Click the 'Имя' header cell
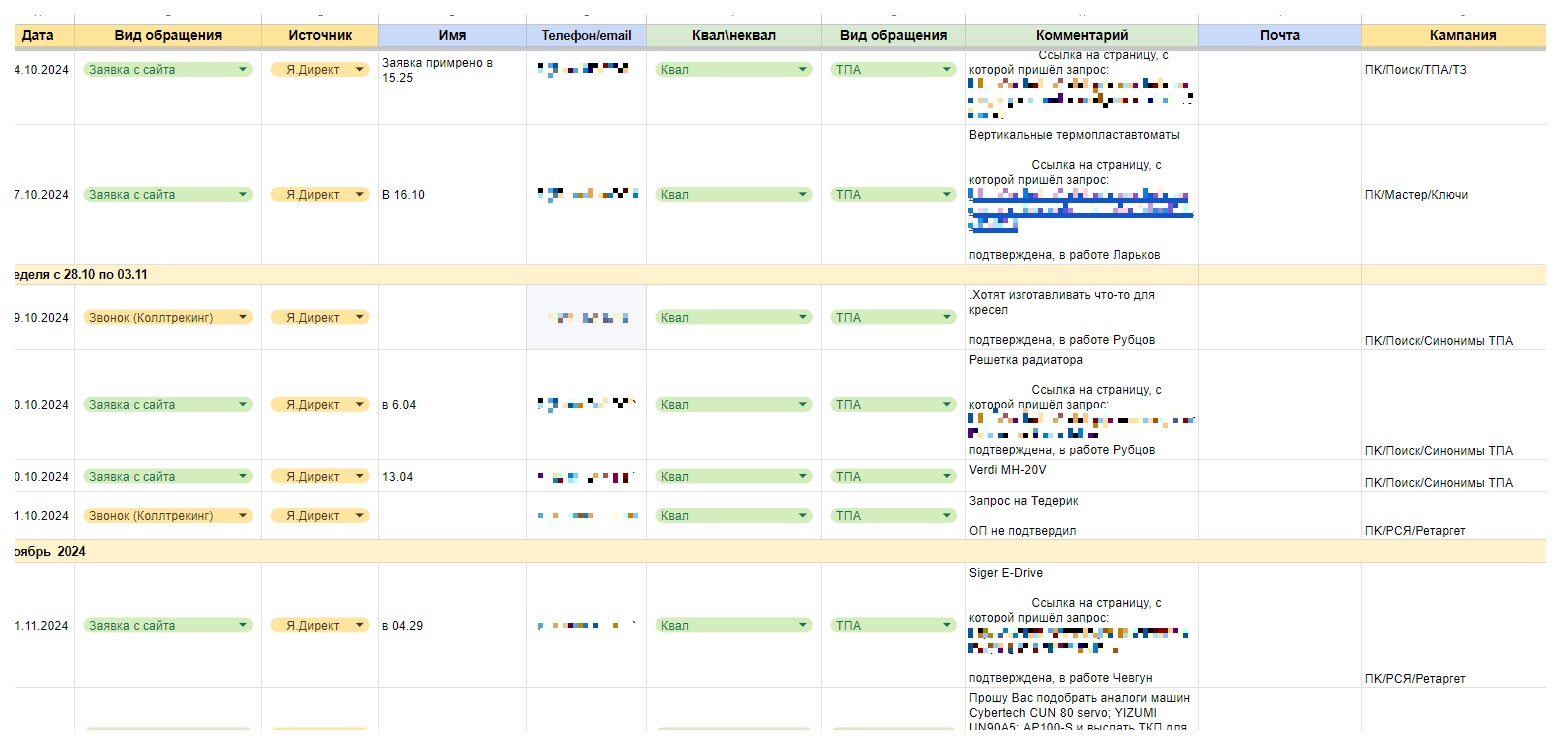This screenshot has width=1561, height=745. (x=452, y=35)
